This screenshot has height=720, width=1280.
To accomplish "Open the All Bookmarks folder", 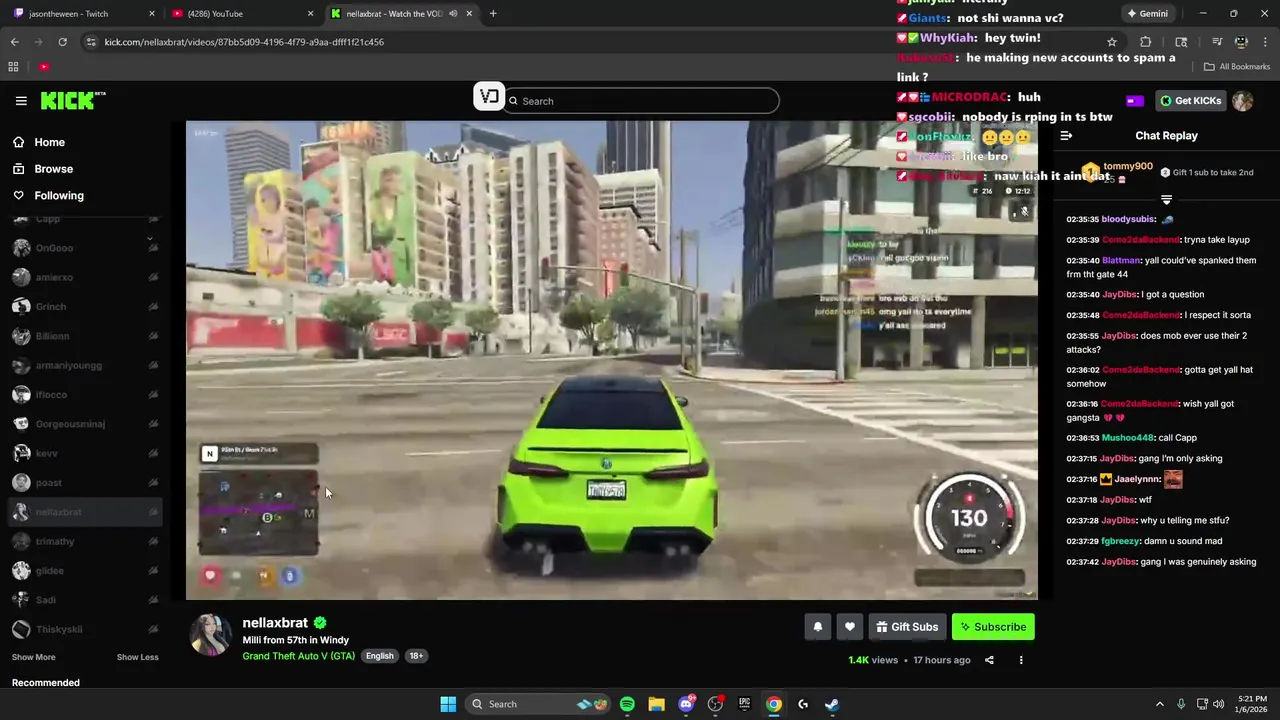I will pyautogui.click(x=1237, y=67).
